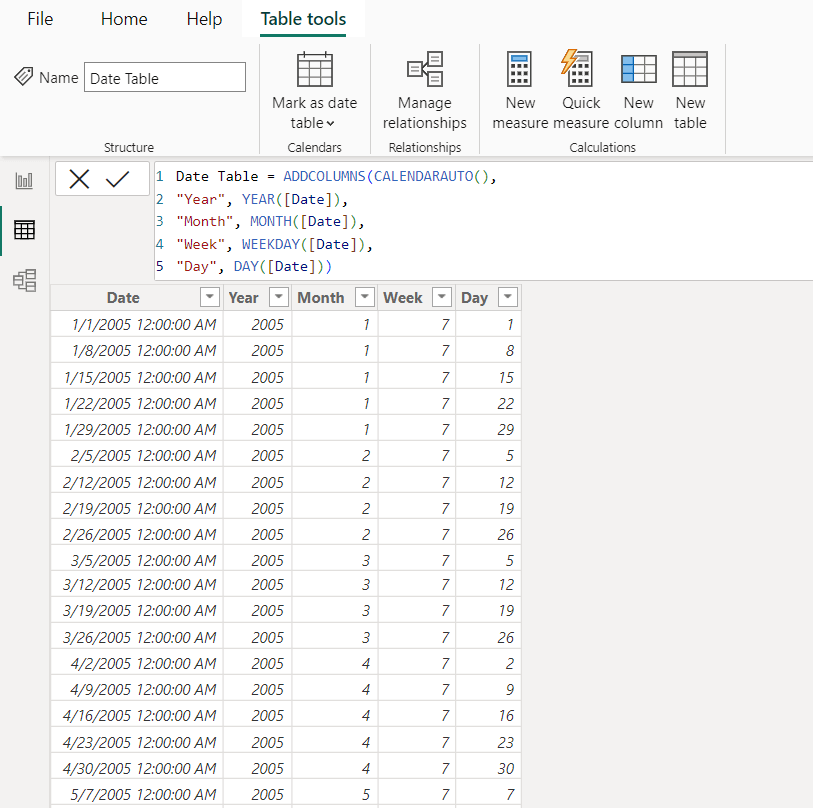813x808 pixels.
Task: Select the Table tools tab
Action: [303, 19]
